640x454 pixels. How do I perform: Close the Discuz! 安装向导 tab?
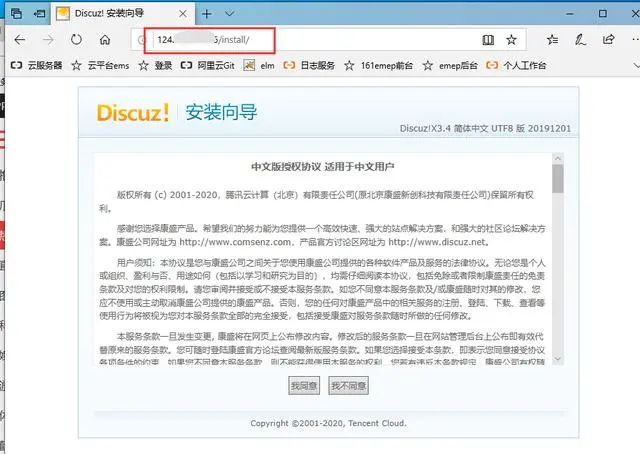pyautogui.click(x=183, y=13)
